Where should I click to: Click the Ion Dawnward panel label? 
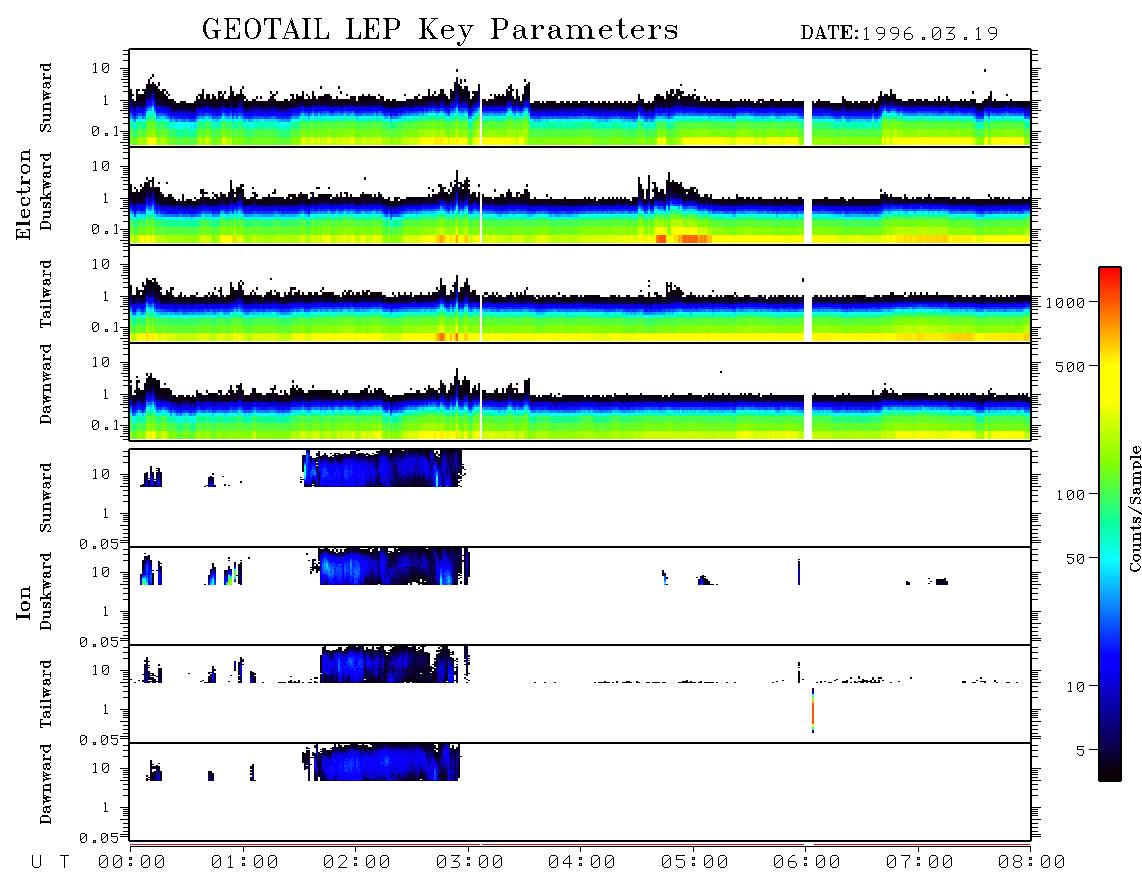tap(46, 784)
